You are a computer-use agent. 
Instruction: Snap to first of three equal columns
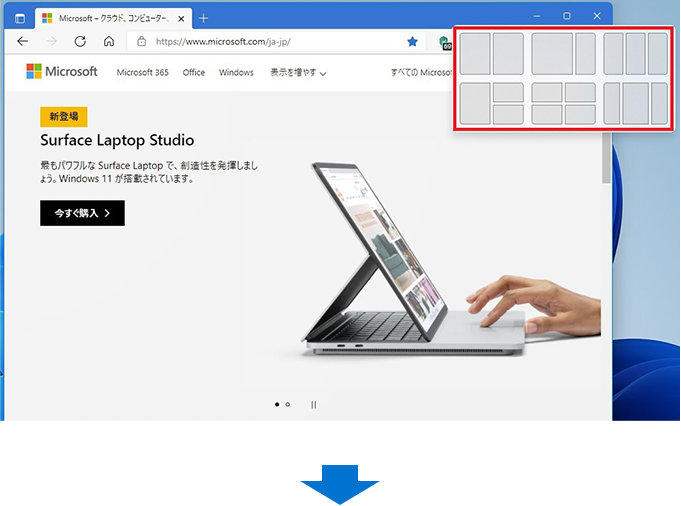(x=613, y=54)
